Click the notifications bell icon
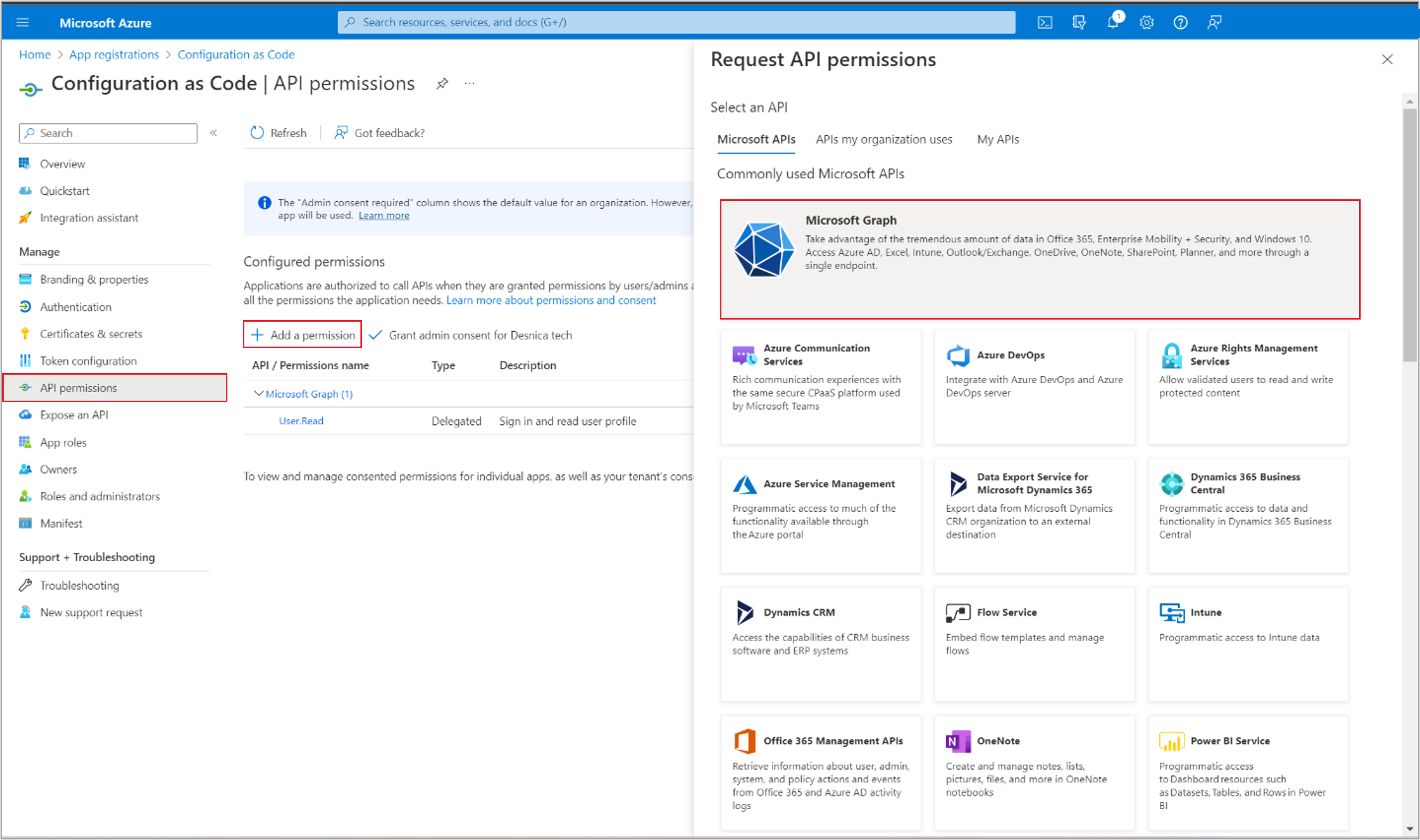The image size is (1420, 840). pos(1112,23)
